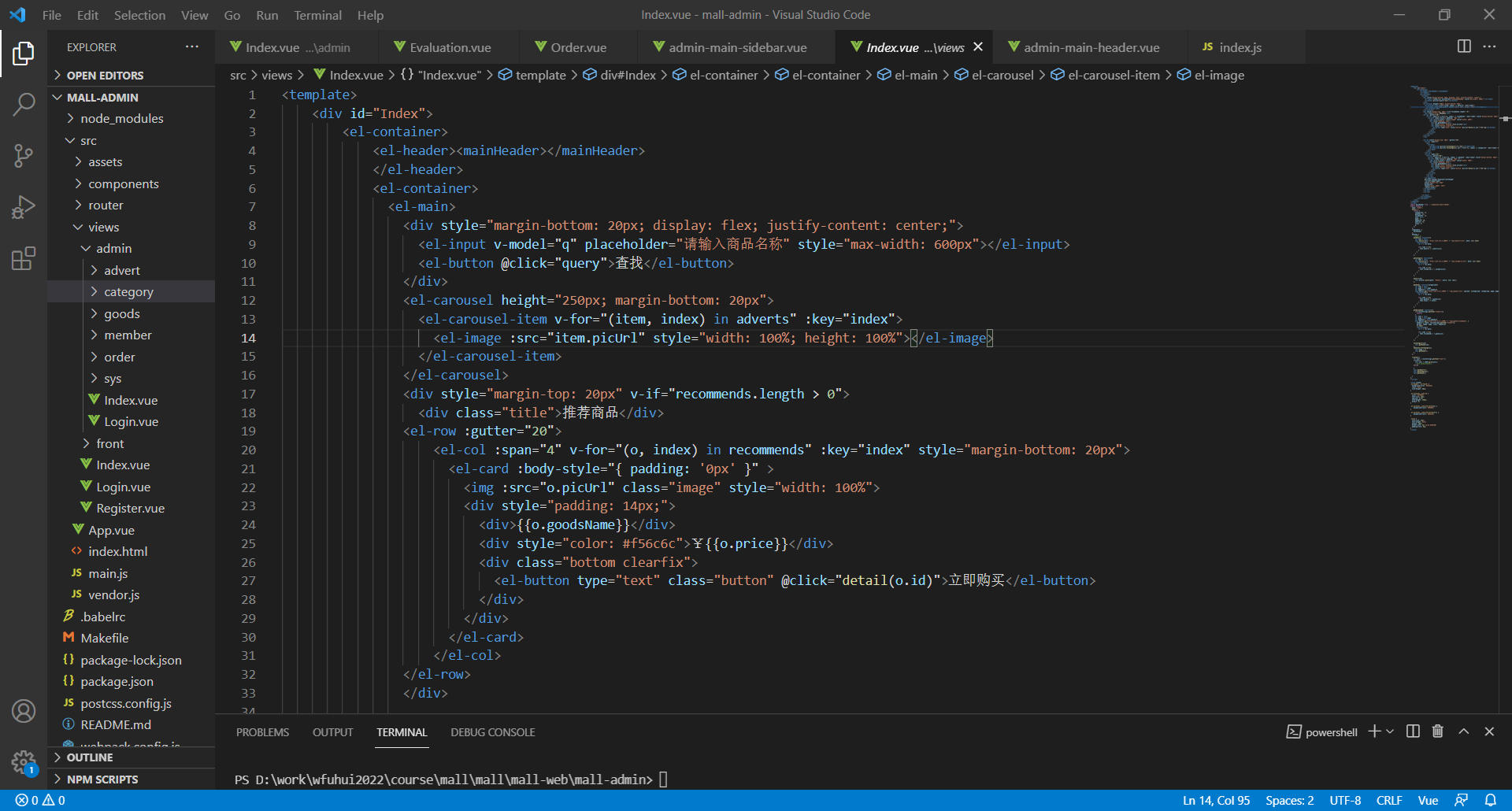Expand the OPEN EDITORS section
Screen dimensions: 1512x811
131,76
